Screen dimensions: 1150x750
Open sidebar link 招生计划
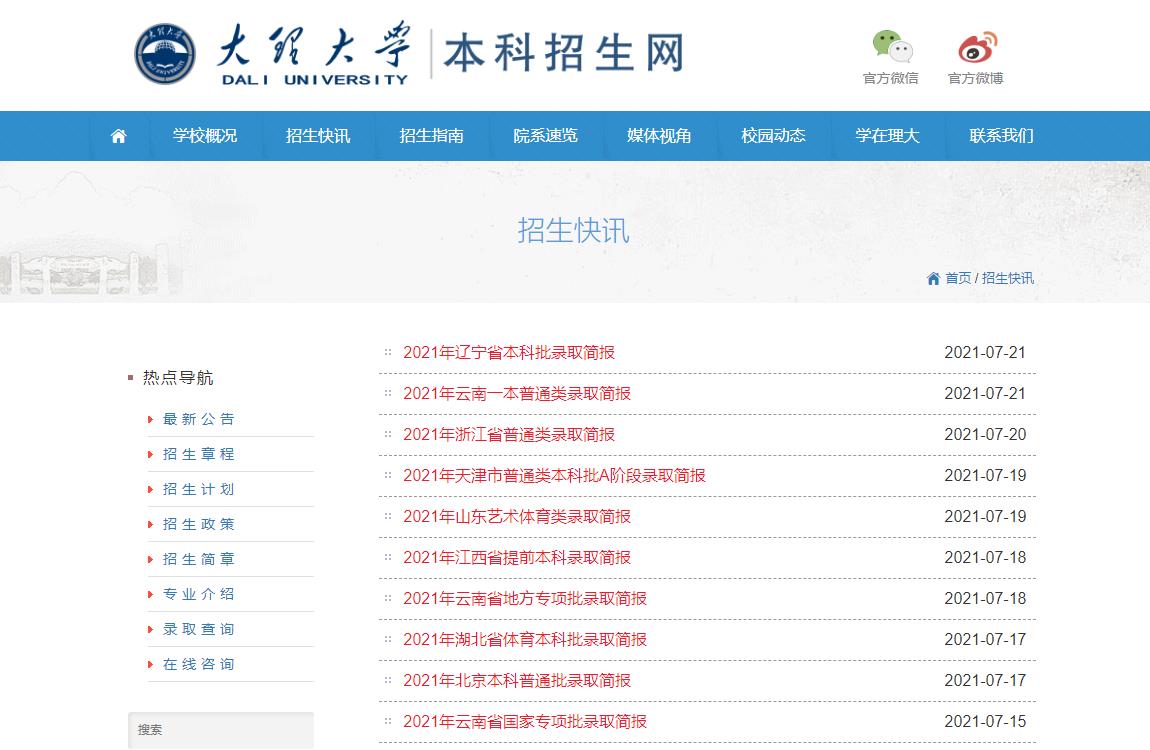199,490
